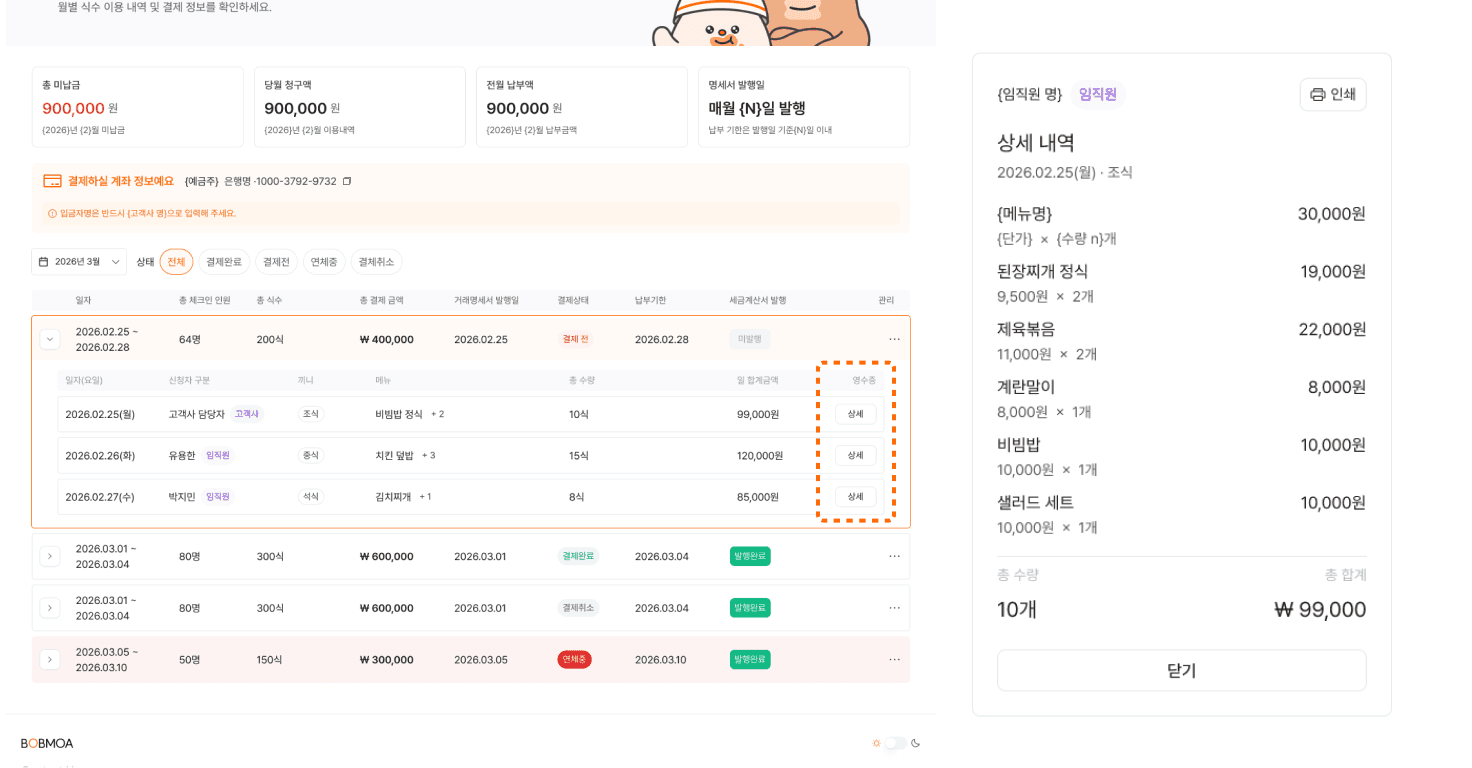The height and width of the screenshot is (768, 1472).
Task: Close the detail panel with 닫기
Action: point(1181,670)
